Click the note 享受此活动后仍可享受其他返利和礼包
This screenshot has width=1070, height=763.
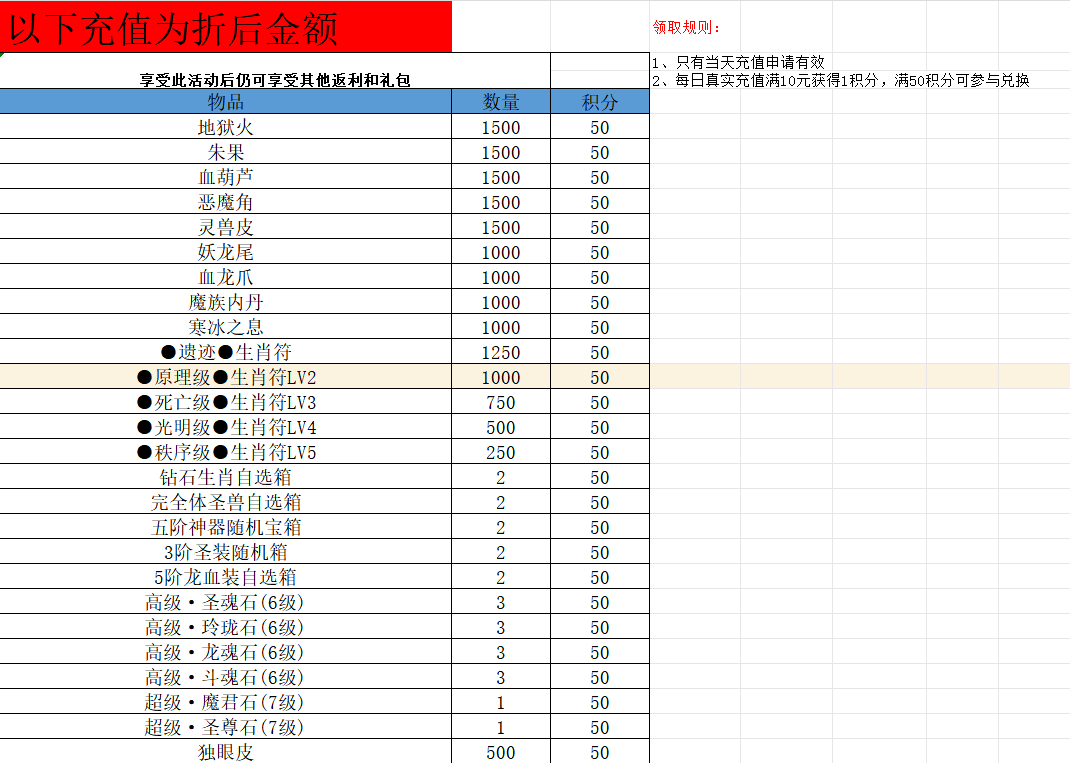(275, 80)
